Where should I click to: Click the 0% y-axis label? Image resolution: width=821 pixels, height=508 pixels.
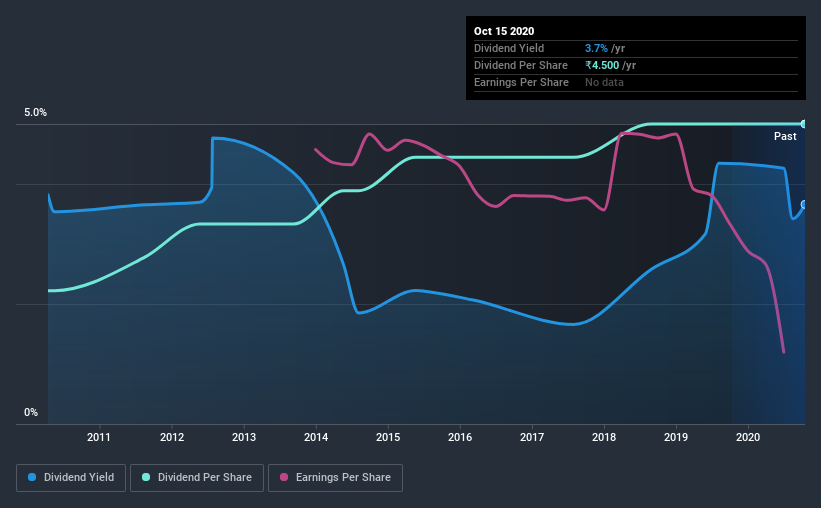tap(31, 413)
